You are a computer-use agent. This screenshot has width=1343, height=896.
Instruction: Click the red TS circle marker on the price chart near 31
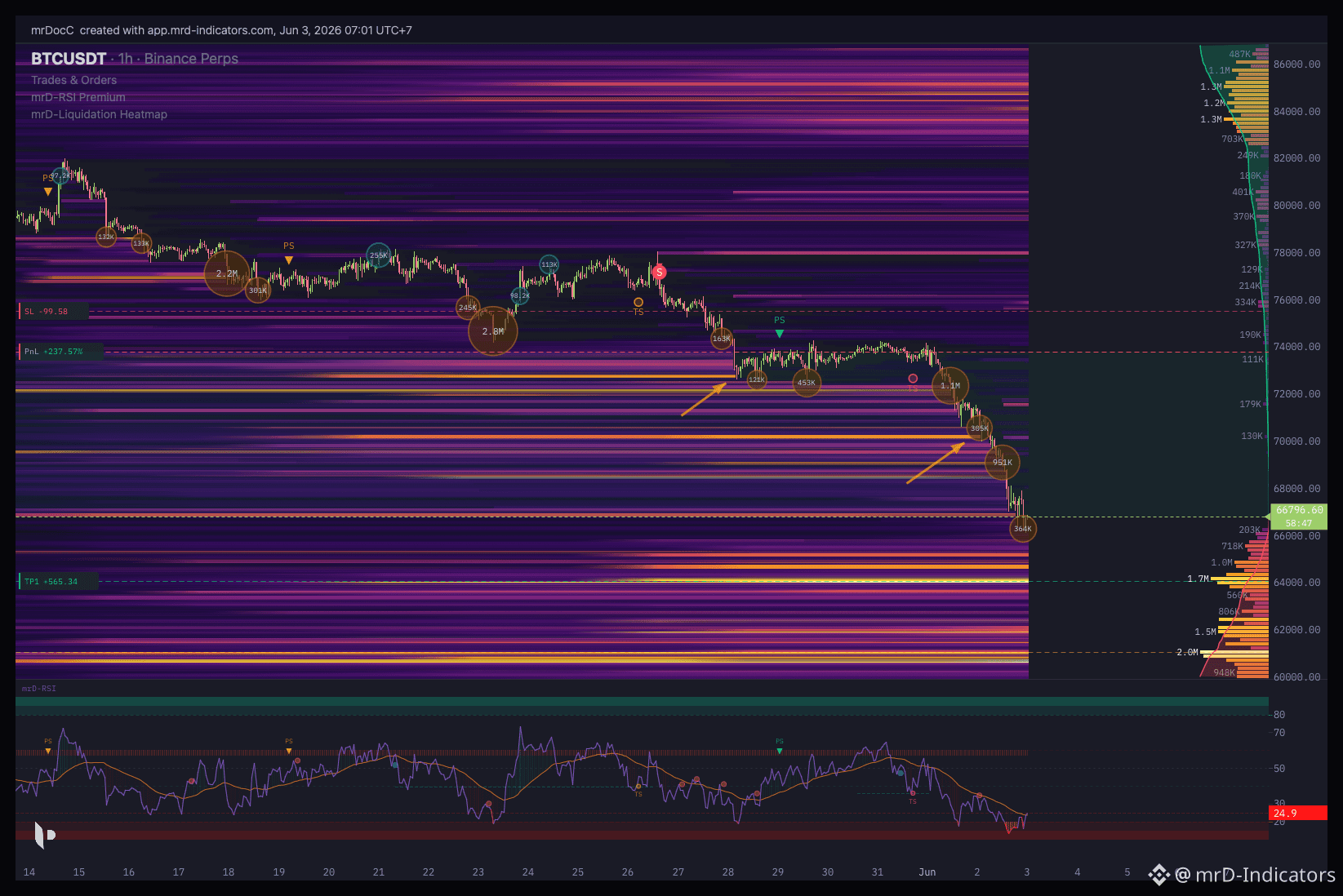pyautogui.click(x=913, y=379)
